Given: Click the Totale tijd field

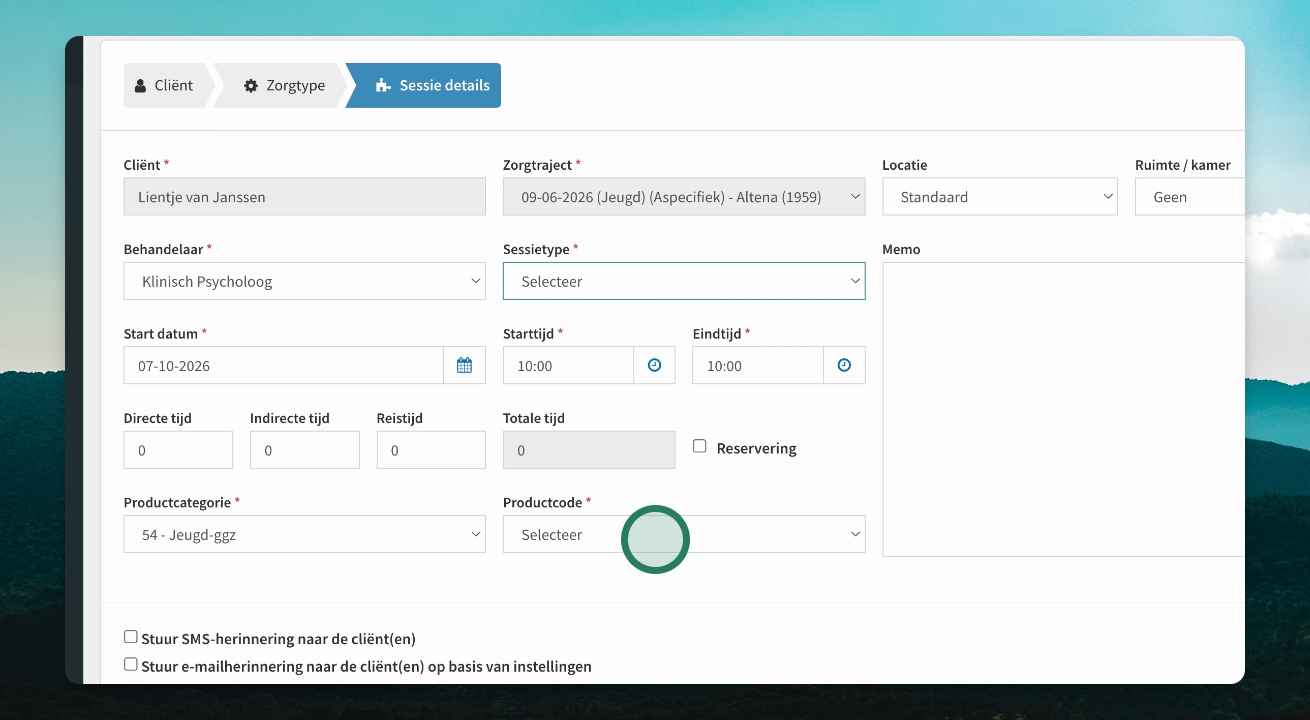Looking at the screenshot, I should (589, 450).
